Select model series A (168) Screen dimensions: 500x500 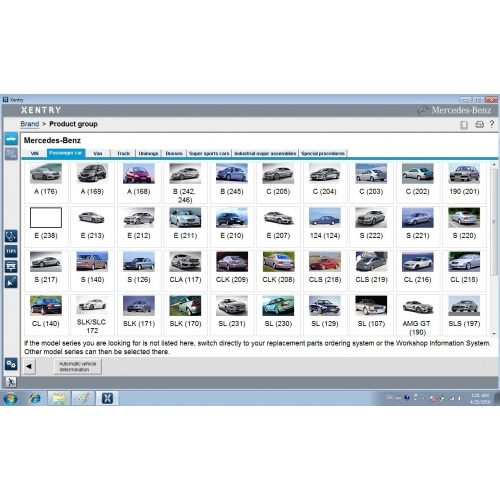[x=139, y=183]
